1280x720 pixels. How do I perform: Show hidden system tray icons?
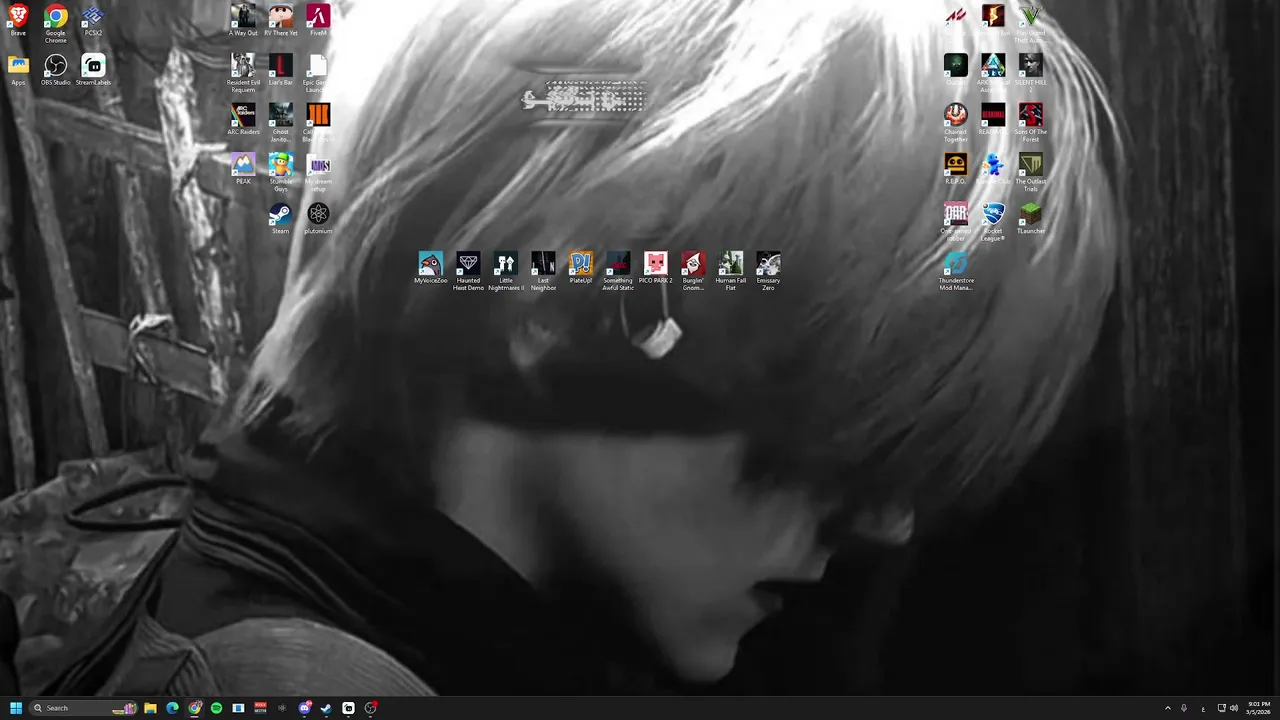[1167, 708]
